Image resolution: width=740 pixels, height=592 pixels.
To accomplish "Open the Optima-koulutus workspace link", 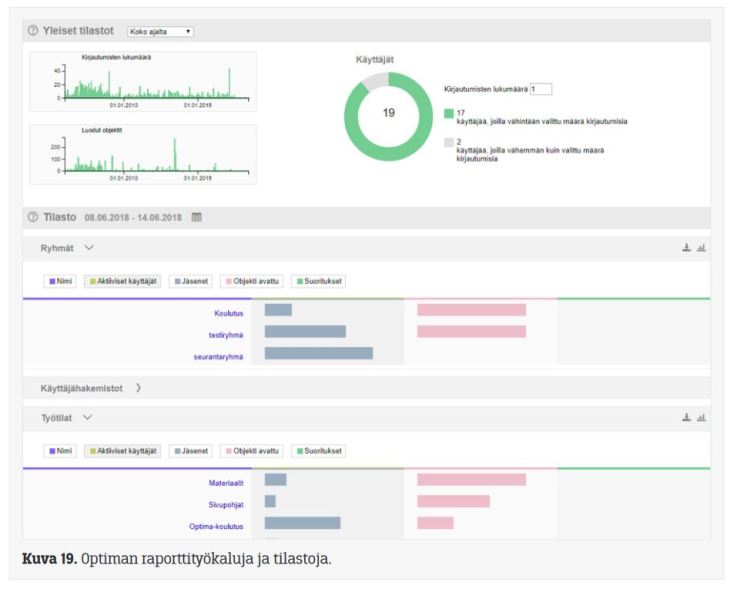I will 218,526.
